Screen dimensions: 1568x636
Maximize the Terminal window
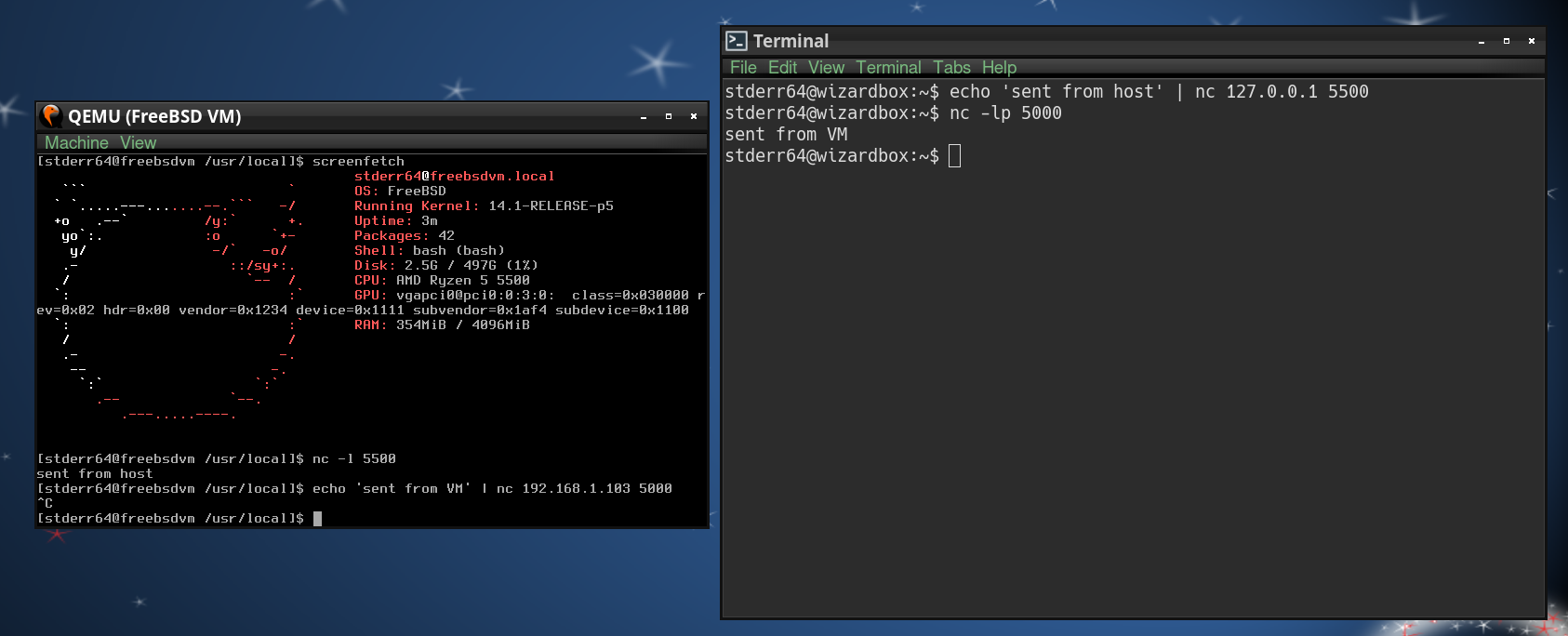tap(1507, 41)
